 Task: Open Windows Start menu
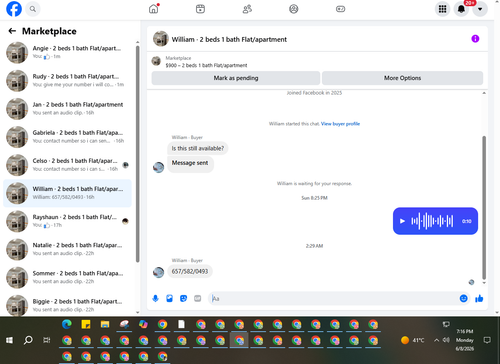point(9,340)
